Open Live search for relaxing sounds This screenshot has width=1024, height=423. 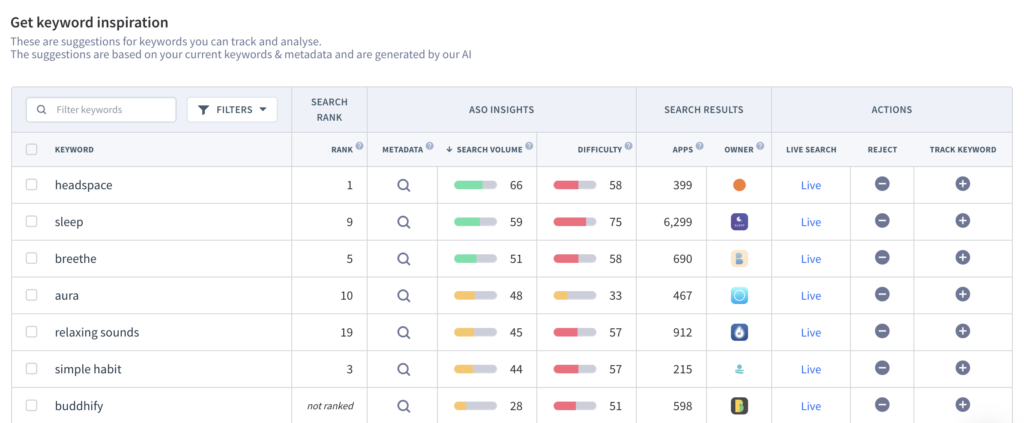click(810, 332)
